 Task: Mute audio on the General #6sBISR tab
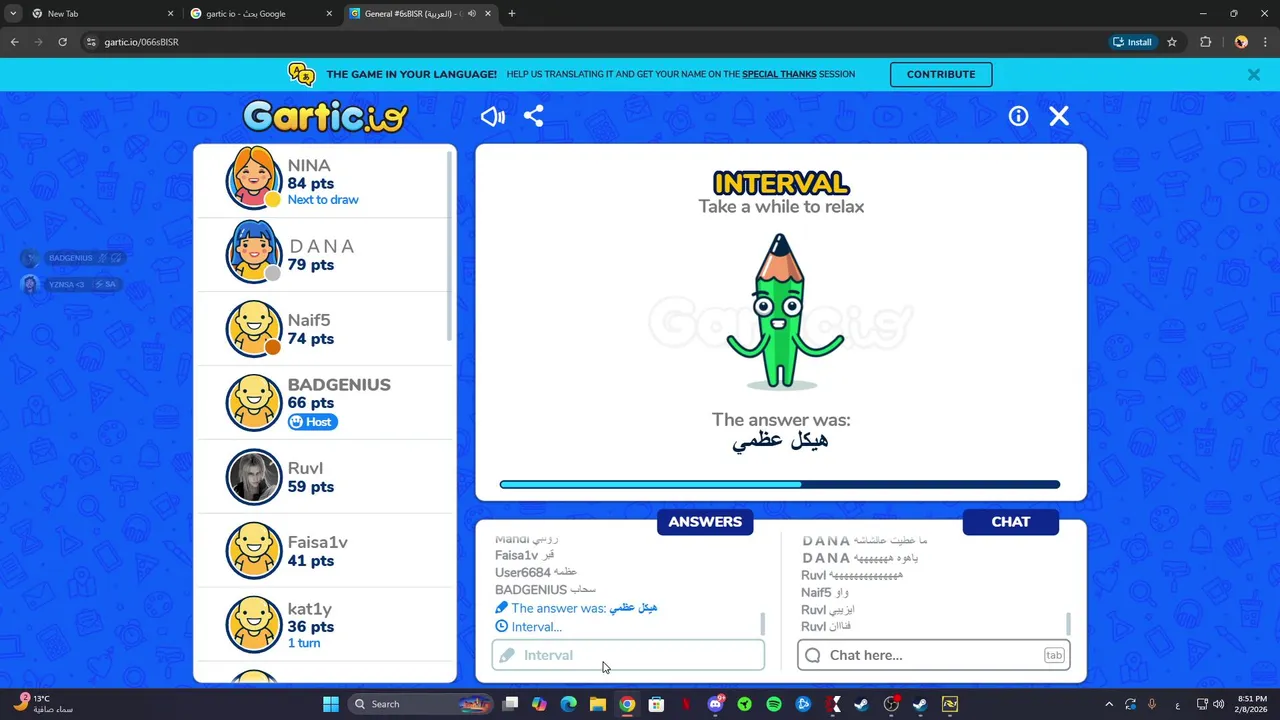(471, 14)
